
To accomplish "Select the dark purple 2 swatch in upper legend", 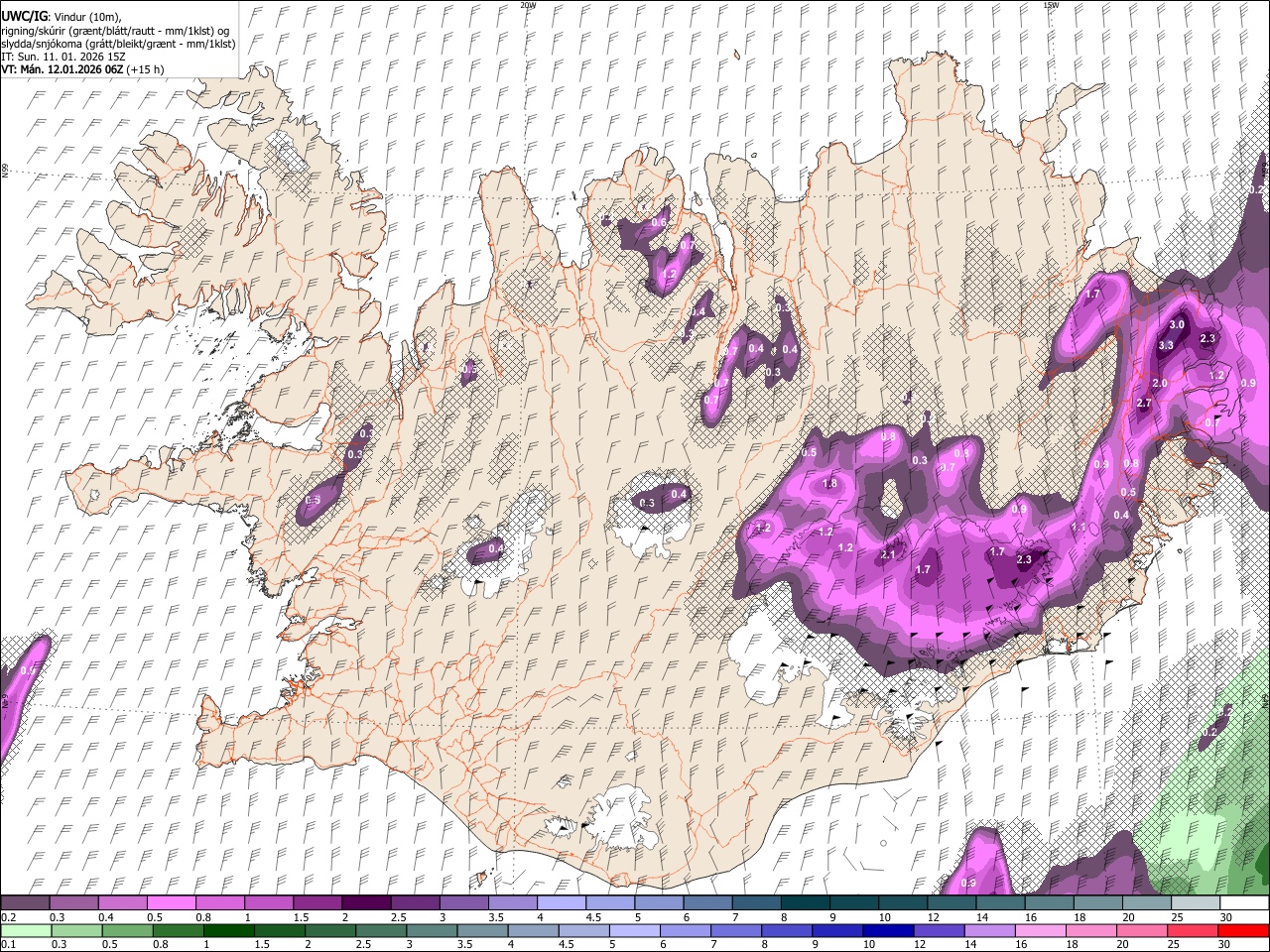I will 365,903.
